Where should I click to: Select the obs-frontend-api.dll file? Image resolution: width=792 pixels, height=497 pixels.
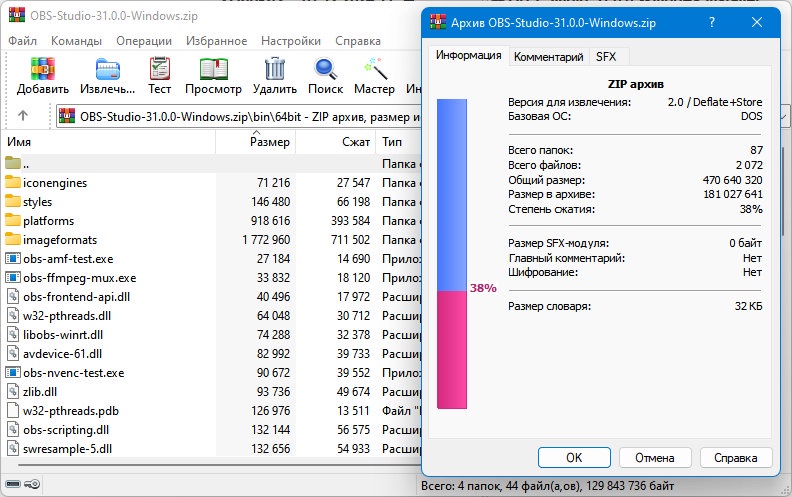(76, 296)
